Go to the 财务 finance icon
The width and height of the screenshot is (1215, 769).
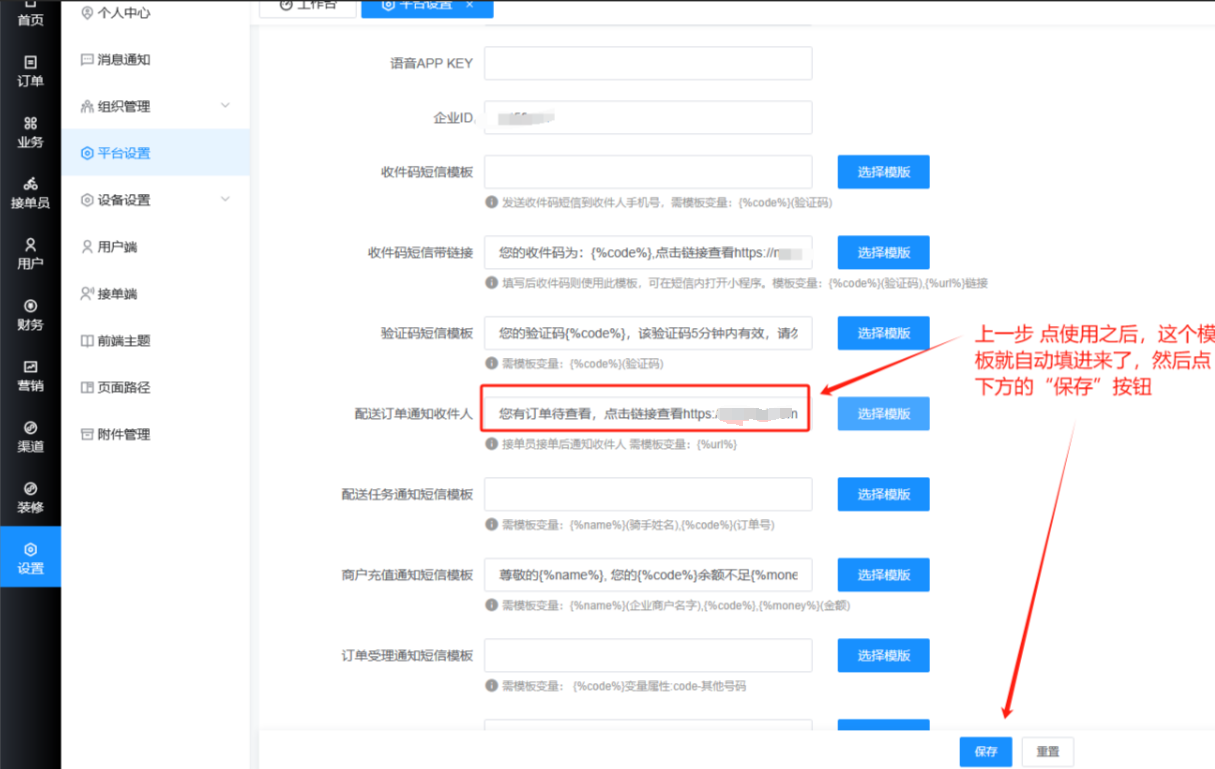[30, 306]
